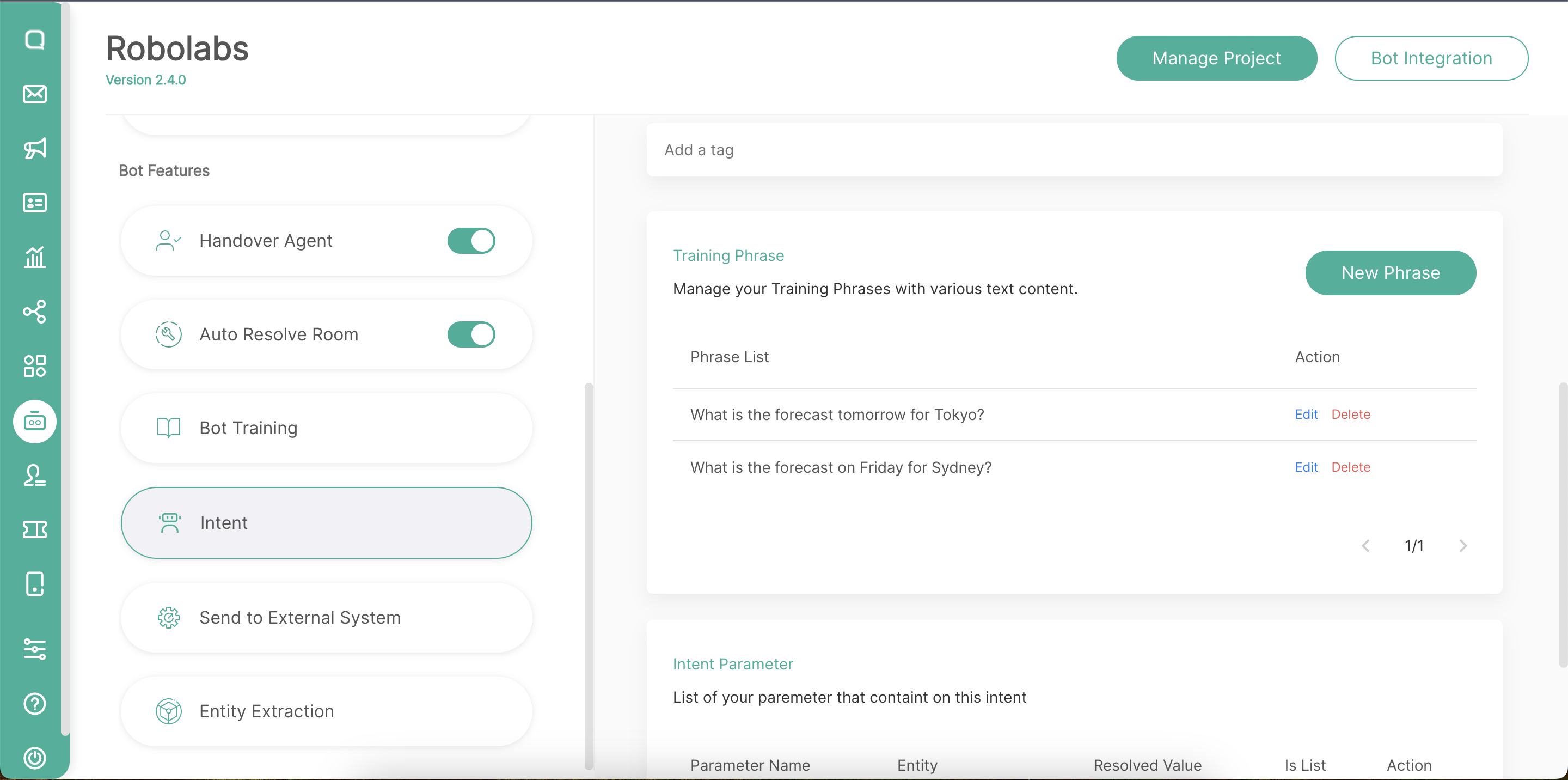The height and width of the screenshot is (780, 1568).
Task: Open the apps grid sidebar icon
Action: pos(35,366)
